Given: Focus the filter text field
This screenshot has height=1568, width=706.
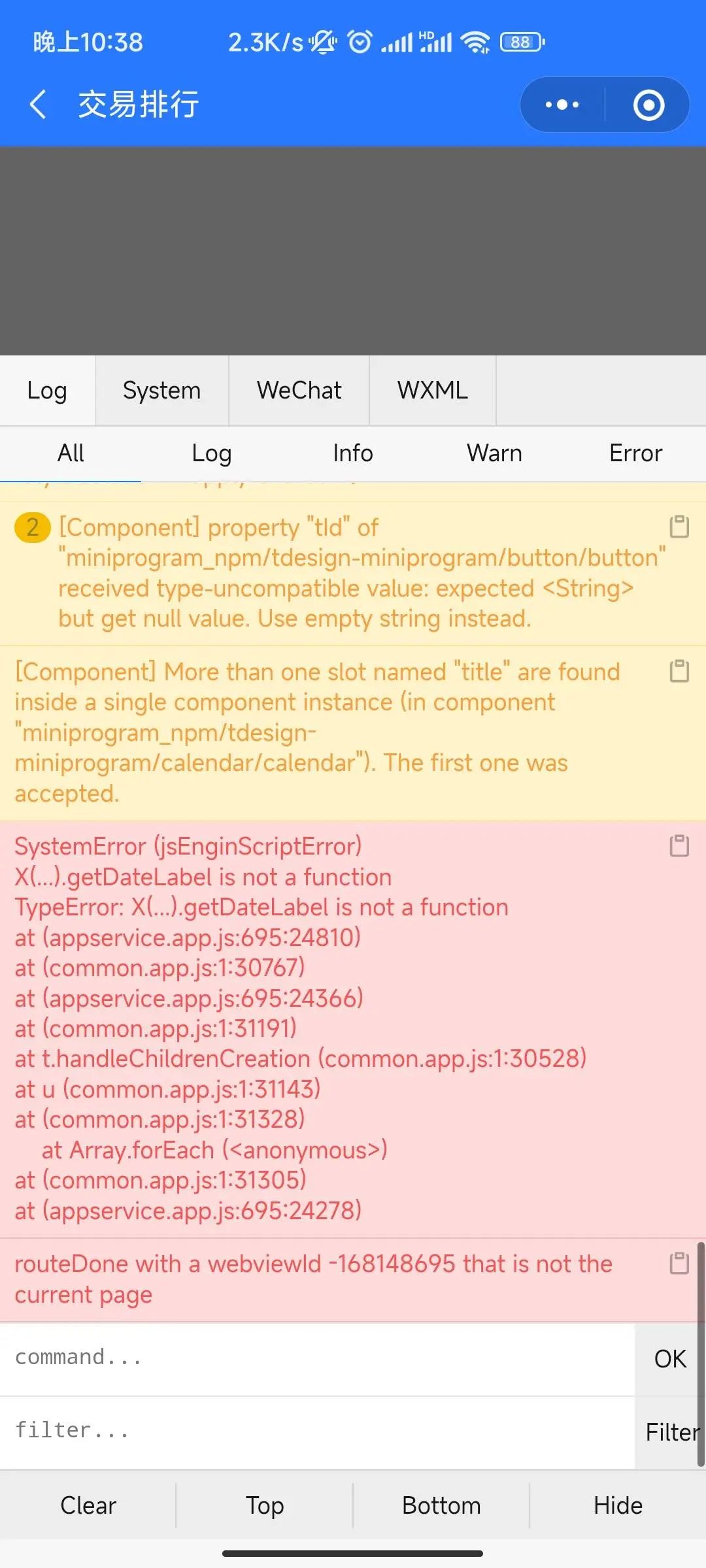Looking at the screenshot, I should click(x=317, y=1432).
